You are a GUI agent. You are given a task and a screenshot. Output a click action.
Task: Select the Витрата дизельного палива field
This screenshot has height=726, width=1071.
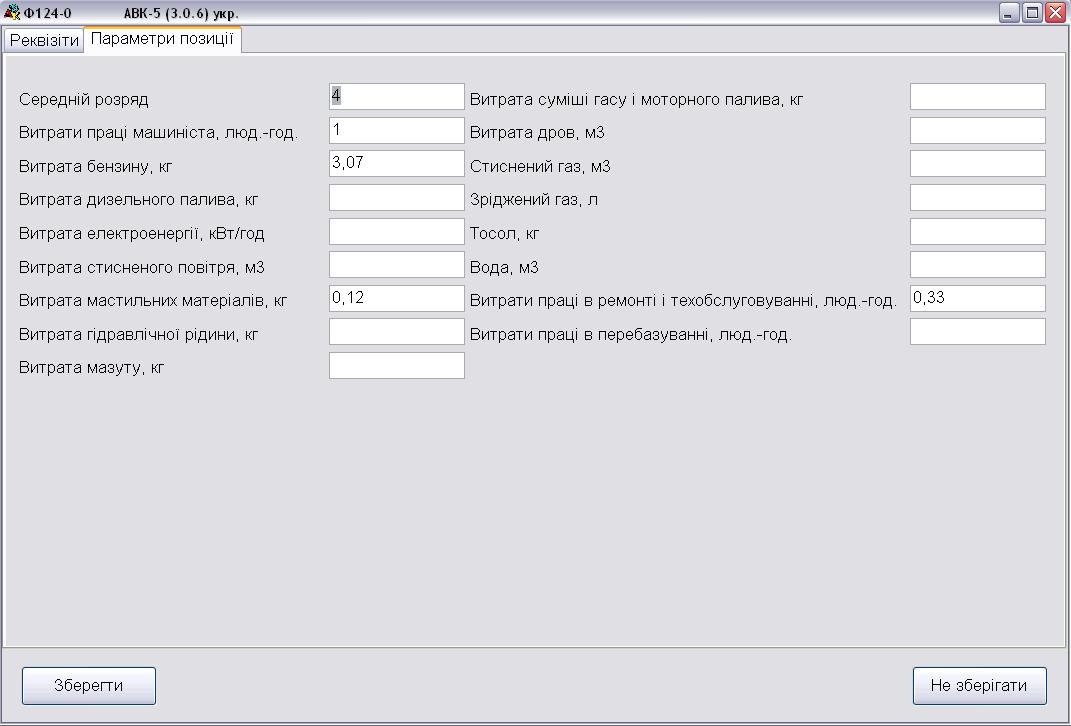[397, 198]
